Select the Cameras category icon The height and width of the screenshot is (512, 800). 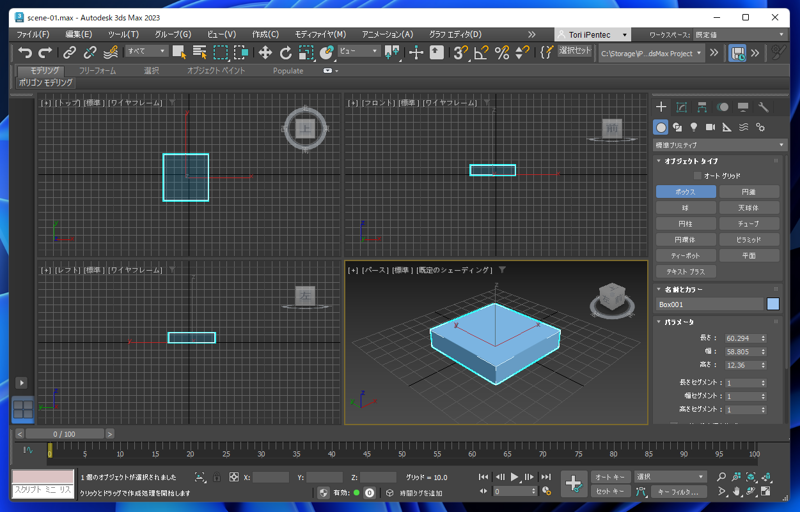point(710,127)
